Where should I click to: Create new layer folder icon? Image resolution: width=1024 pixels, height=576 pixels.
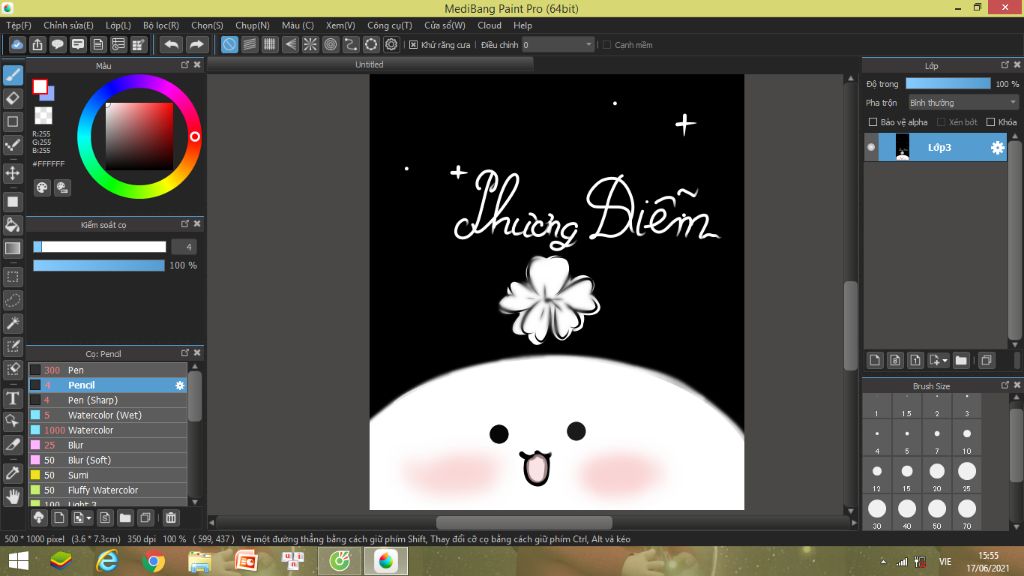click(x=961, y=360)
